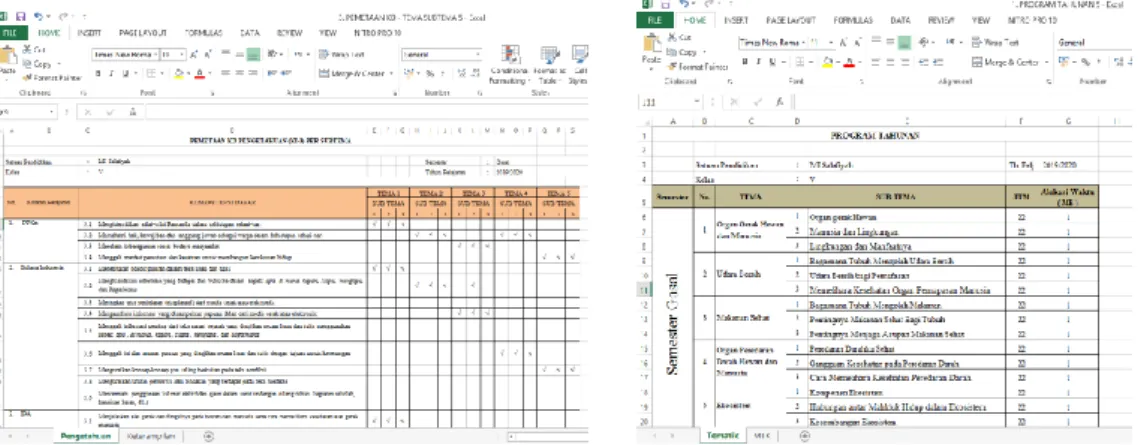Select Tematik sheet tab in right window

[x=722, y=435]
